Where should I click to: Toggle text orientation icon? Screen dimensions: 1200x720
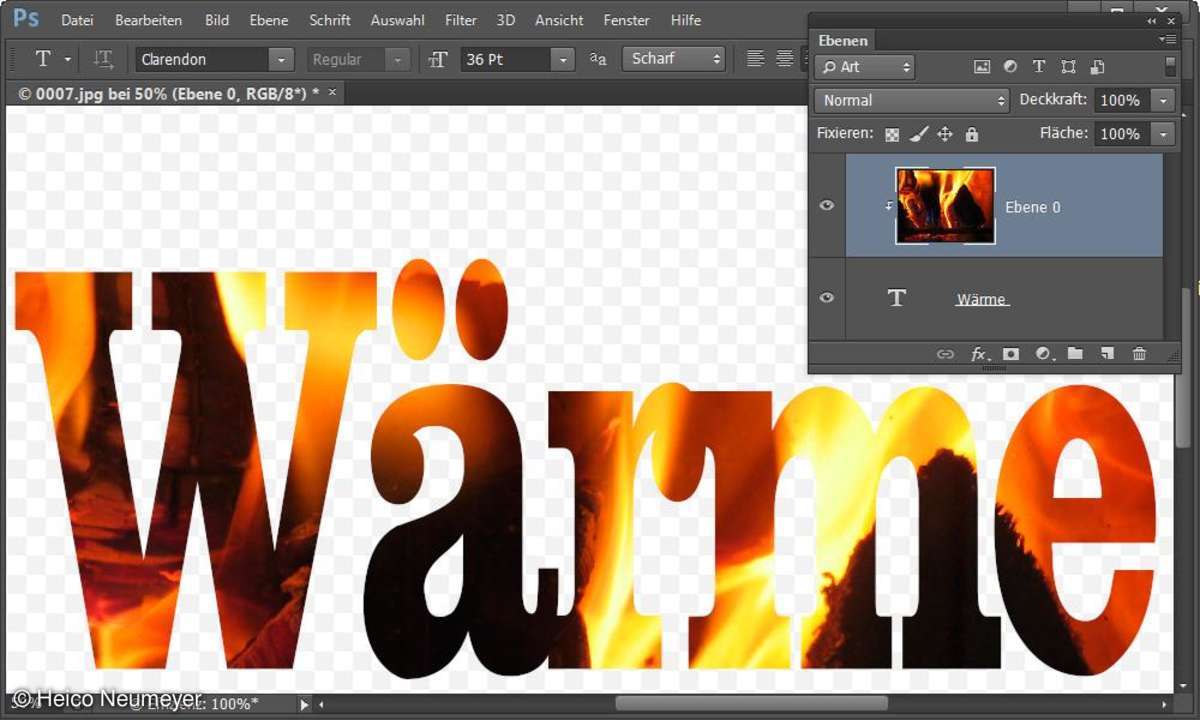103,59
